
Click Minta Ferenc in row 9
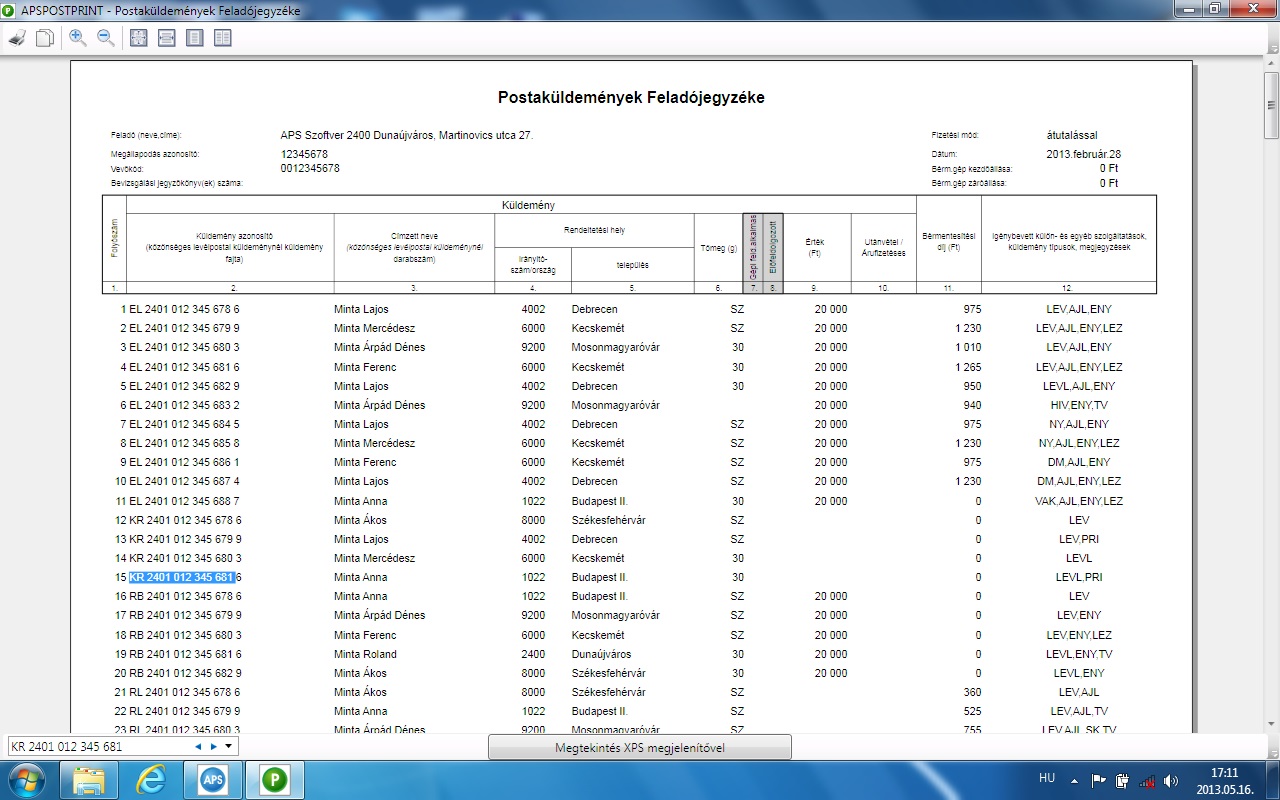click(365, 462)
